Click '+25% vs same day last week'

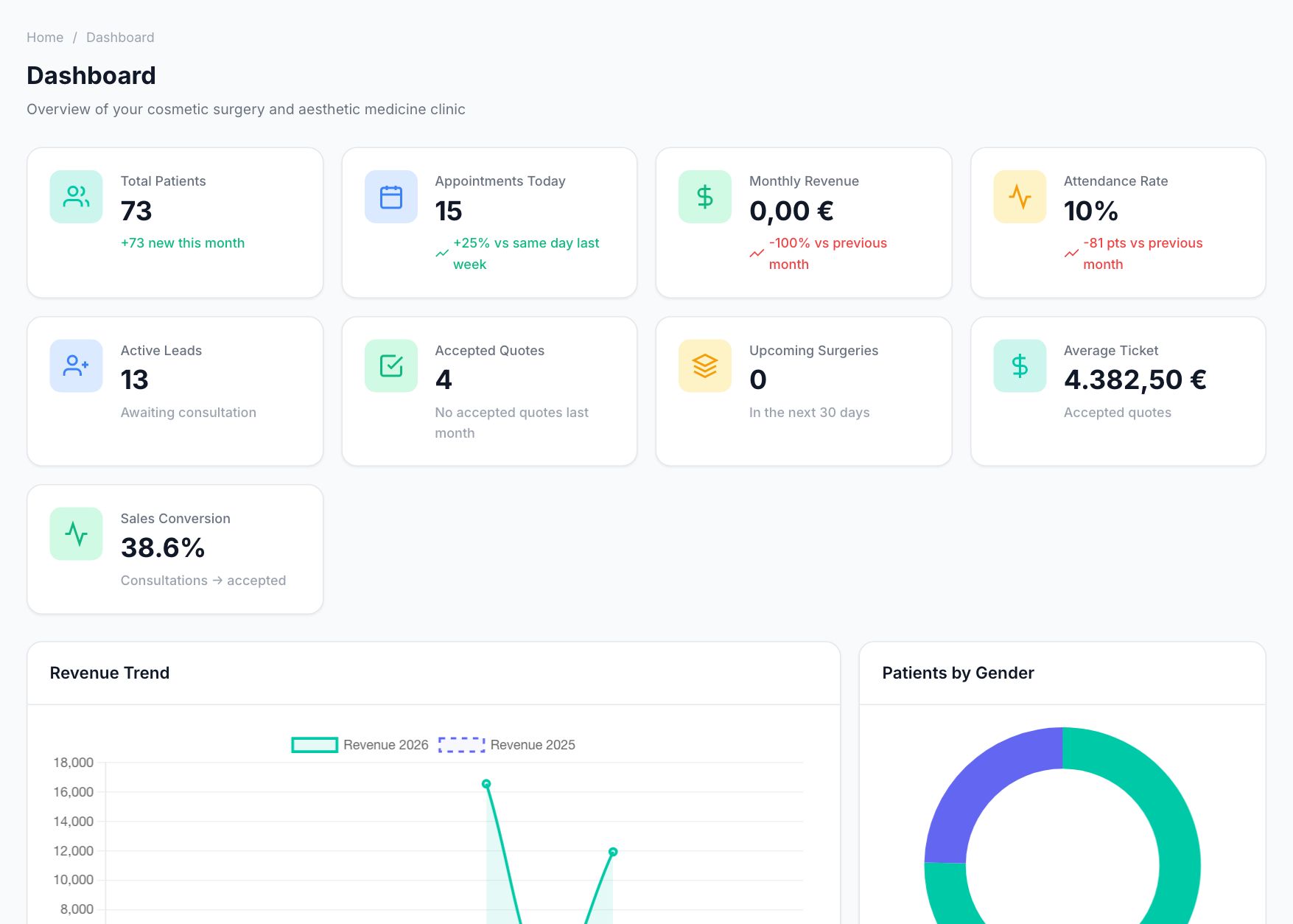526,253
